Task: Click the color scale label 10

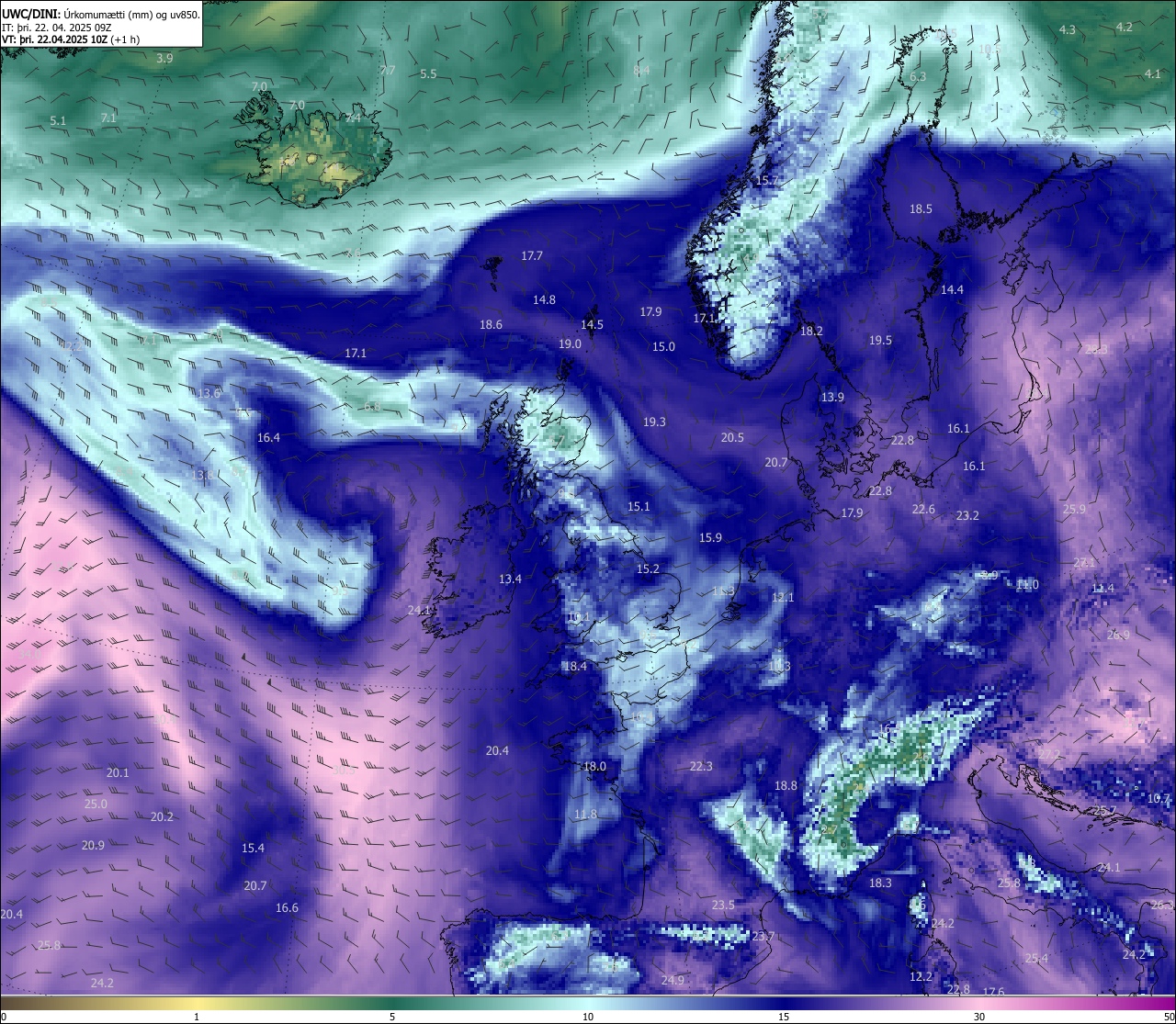Action: [x=588, y=1017]
